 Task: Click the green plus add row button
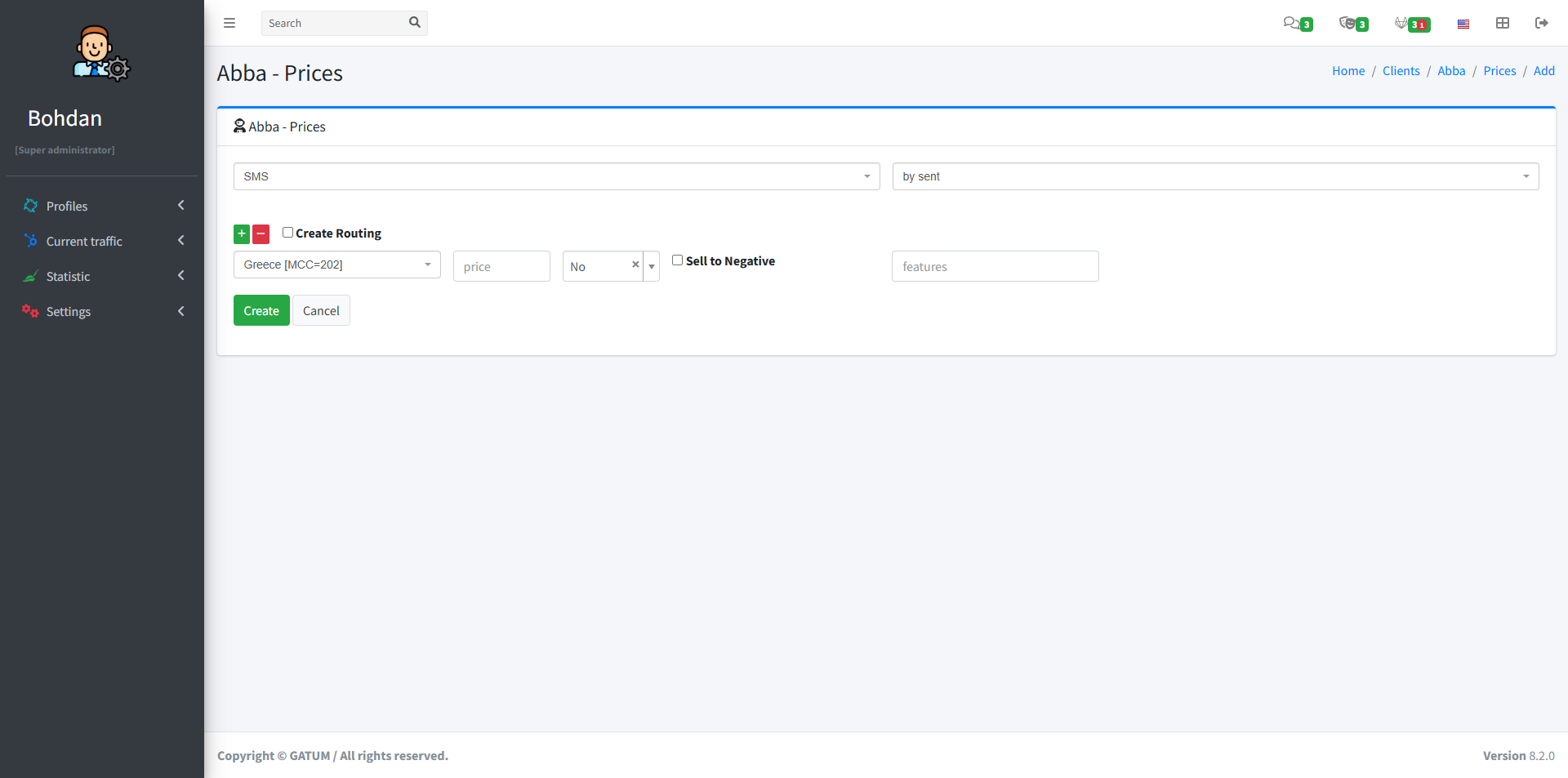click(242, 234)
